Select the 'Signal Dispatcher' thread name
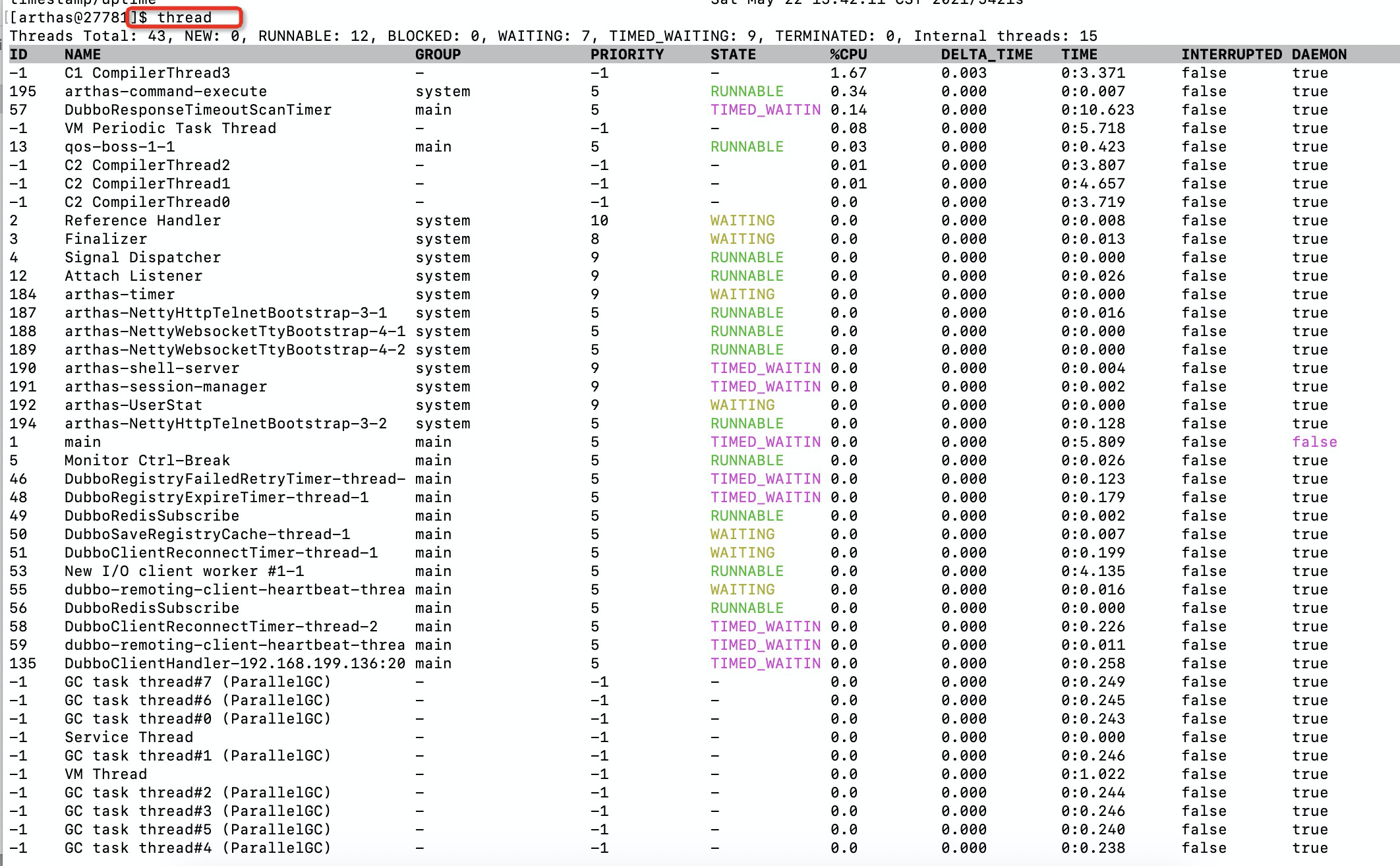This screenshot has width=1400, height=866. [x=142, y=257]
